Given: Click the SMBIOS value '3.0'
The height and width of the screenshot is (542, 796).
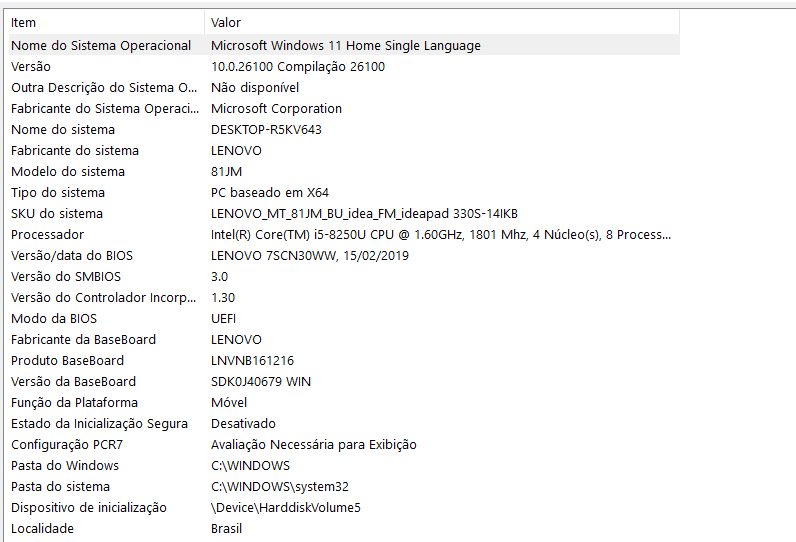Looking at the screenshot, I should (219, 277).
